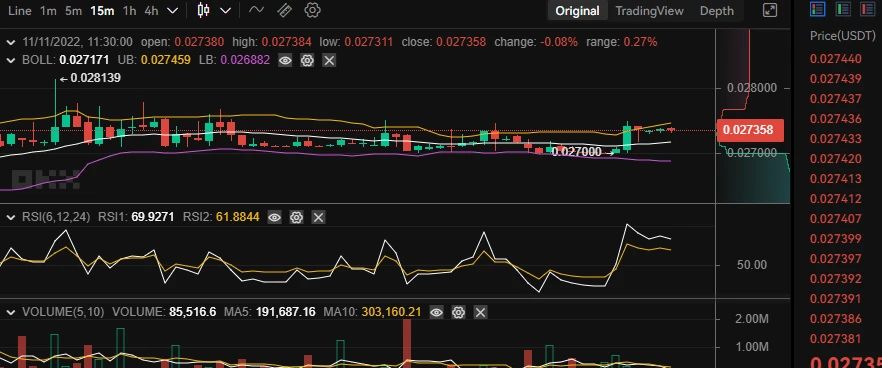The image size is (882, 368).
Task: Click the Price(USDT) column header
Action: (843, 36)
